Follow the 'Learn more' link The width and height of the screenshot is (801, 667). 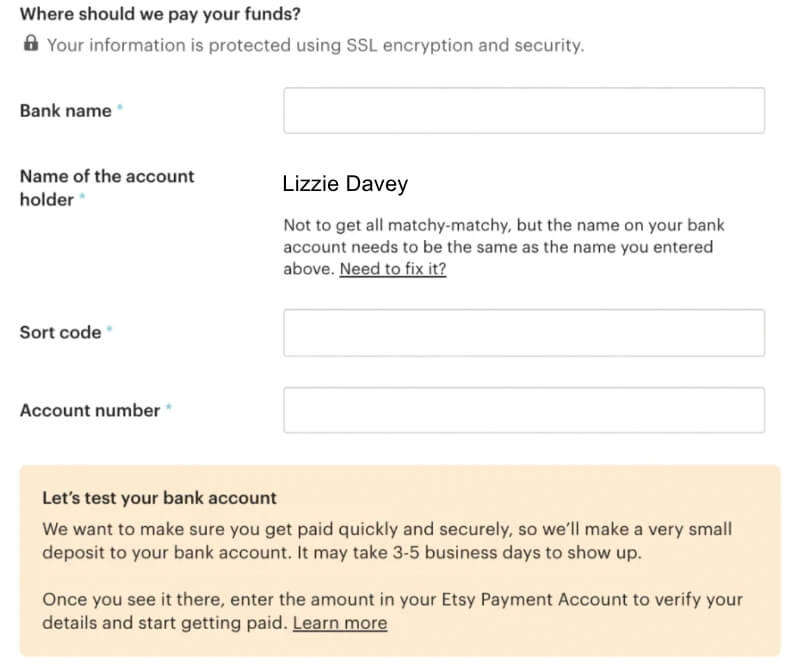click(340, 623)
